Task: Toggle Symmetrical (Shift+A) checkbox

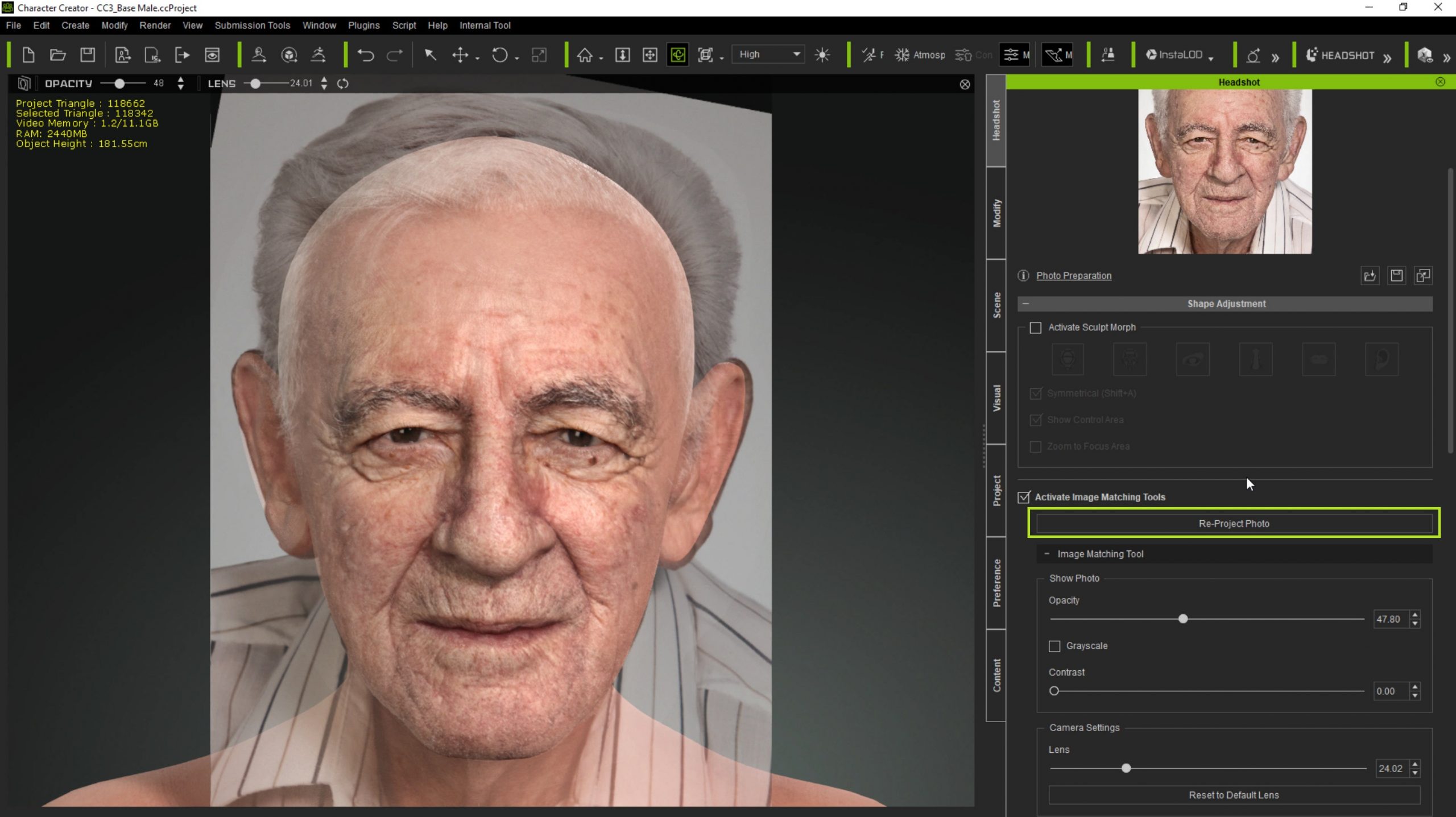Action: (1036, 393)
